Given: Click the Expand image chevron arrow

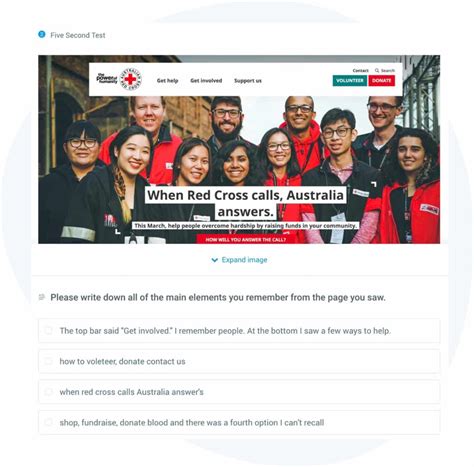Looking at the screenshot, I should click(x=215, y=260).
